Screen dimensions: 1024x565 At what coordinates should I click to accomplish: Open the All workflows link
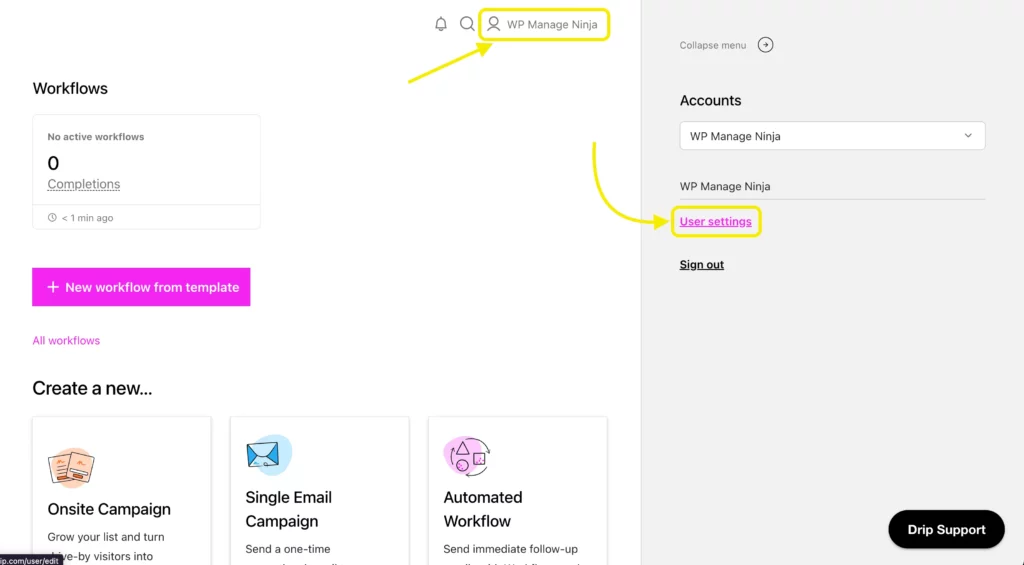click(x=66, y=340)
